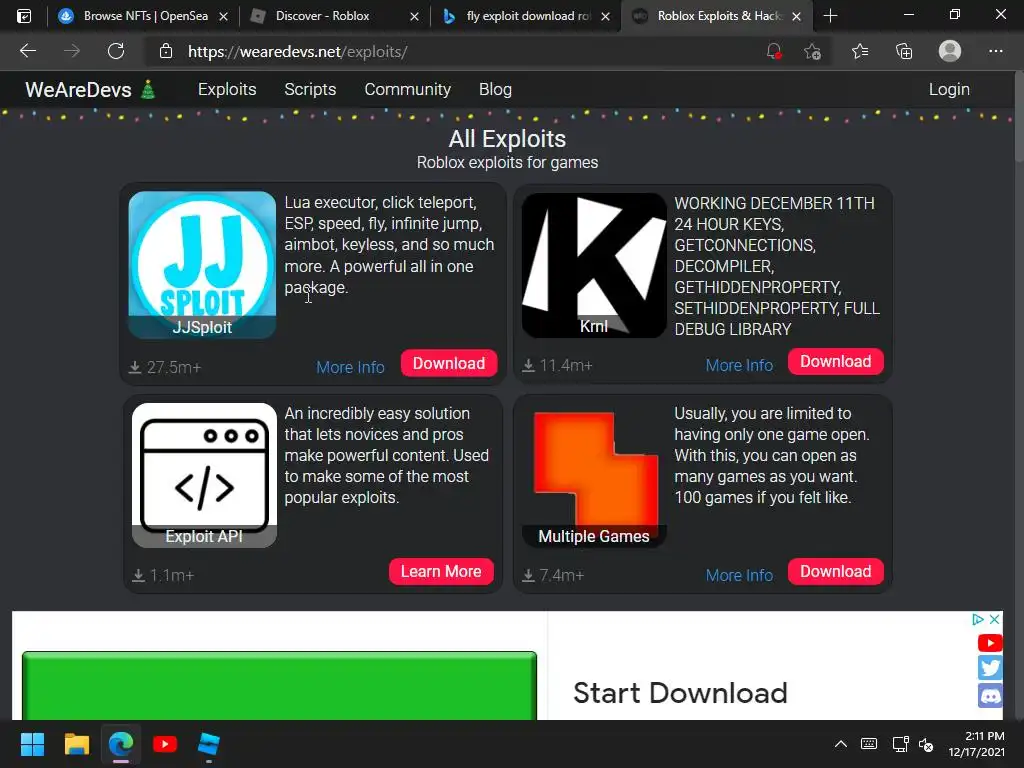Open Roblox app in taskbar
The width and height of the screenshot is (1024, 768).
point(209,744)
